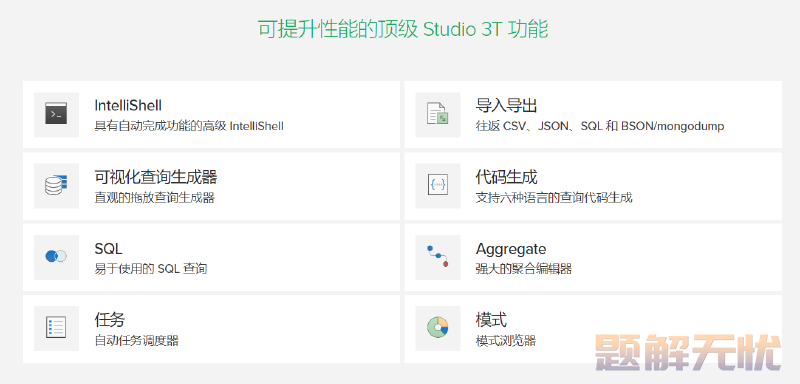This screenshot has height=384, width=800.
Task: Open the IntelliShell feature title
Action: click(128, 106)
